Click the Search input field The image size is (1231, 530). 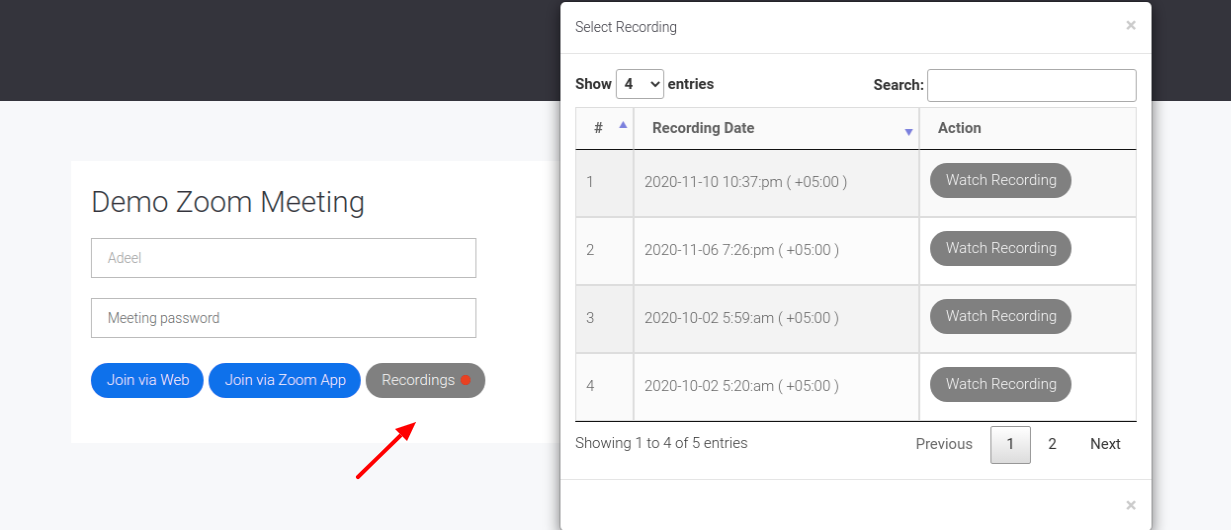tap(1032, 85)
